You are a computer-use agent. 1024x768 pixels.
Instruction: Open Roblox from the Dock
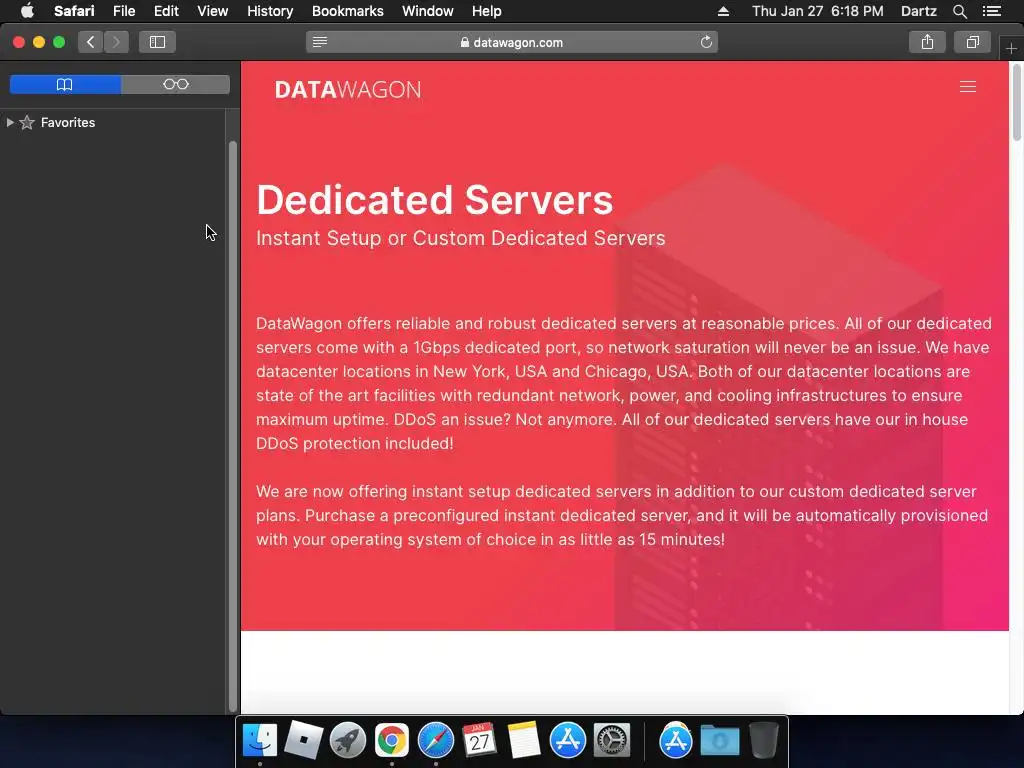click(304, 740)
